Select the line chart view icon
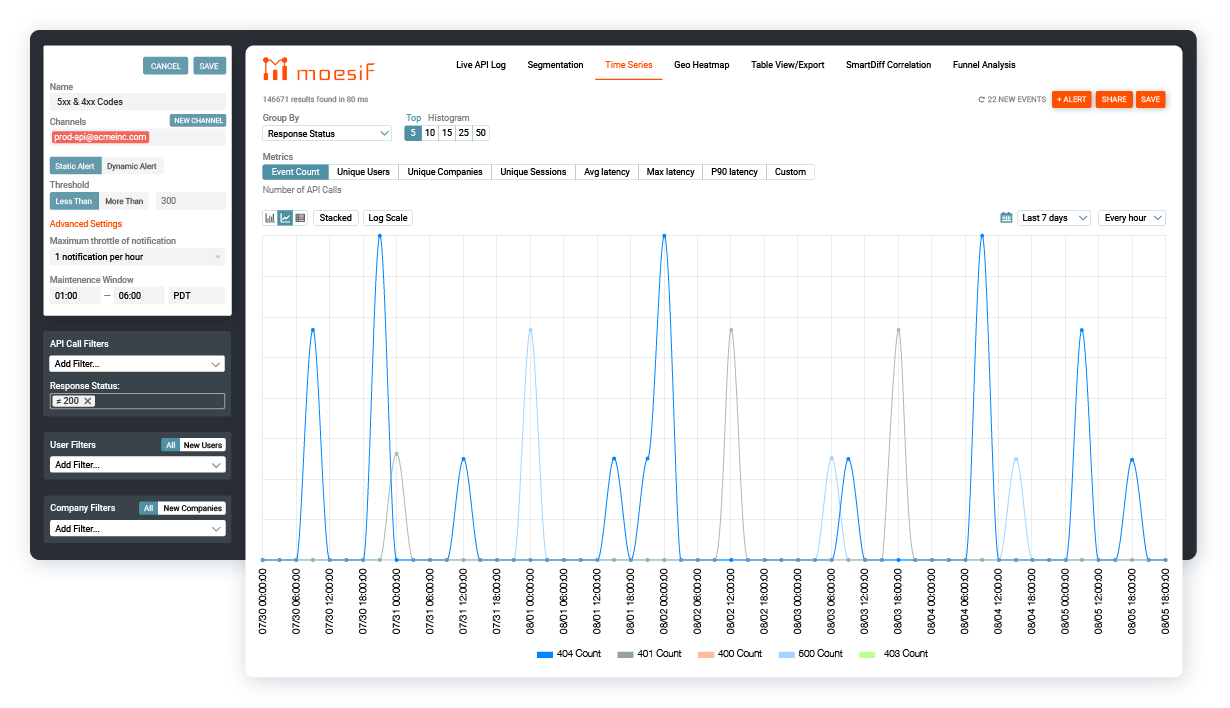 (285, 218)
